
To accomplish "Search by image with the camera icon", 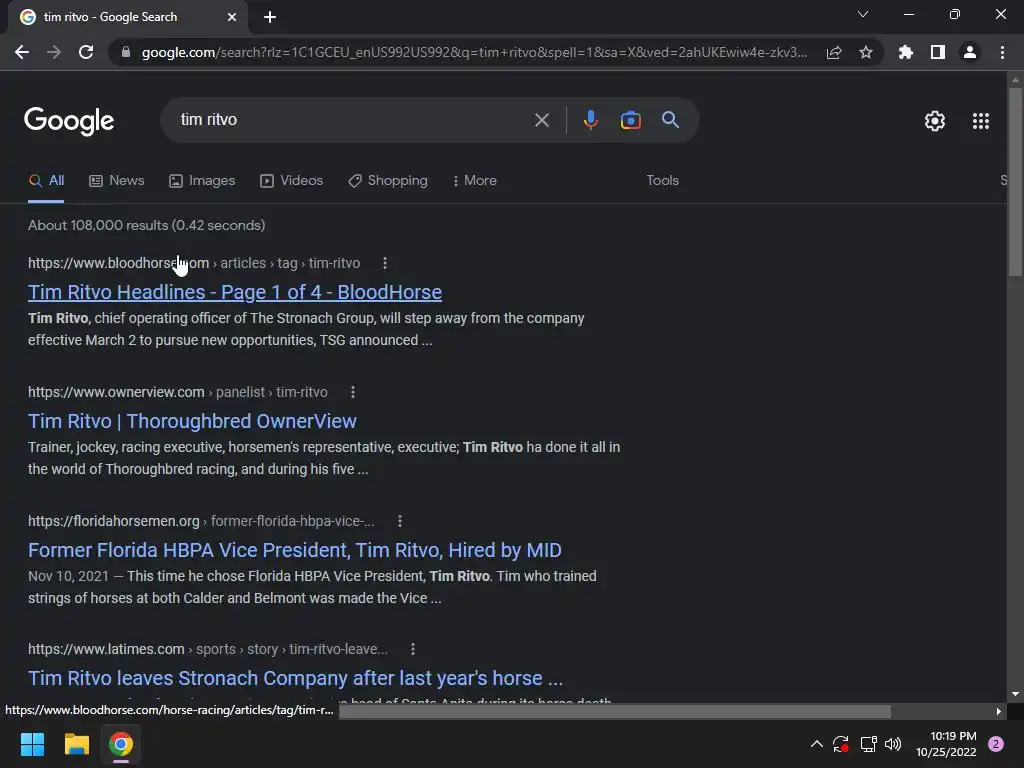I will coord(630,120).
